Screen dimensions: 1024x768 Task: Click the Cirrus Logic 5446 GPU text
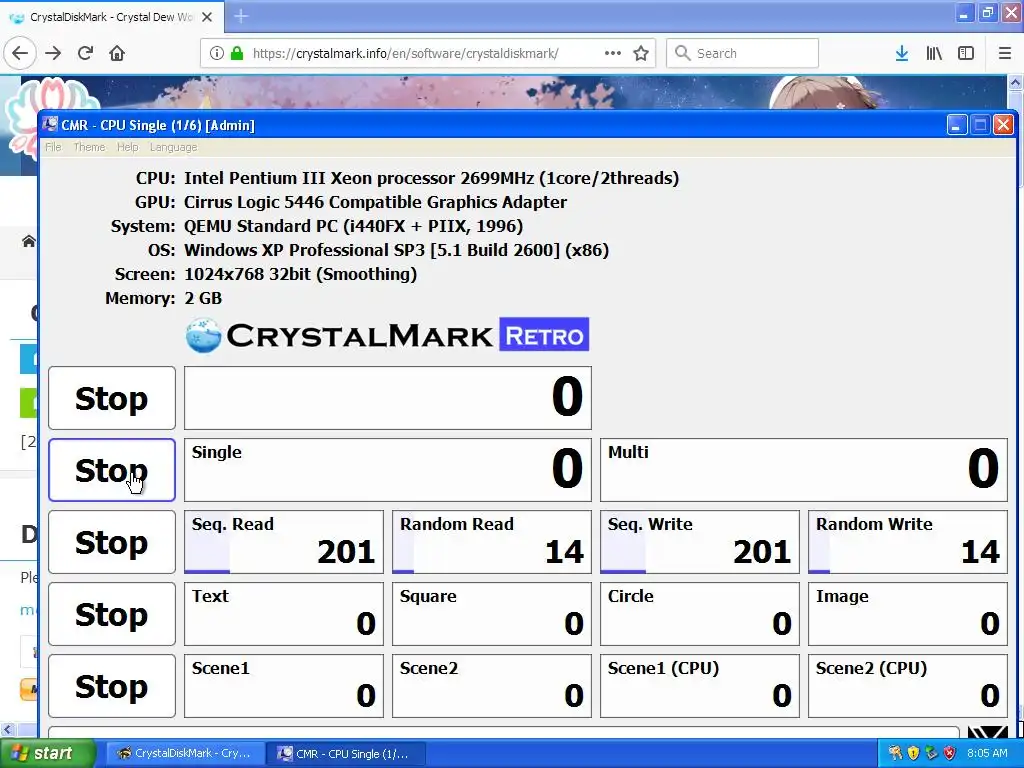tap(376, 202)
